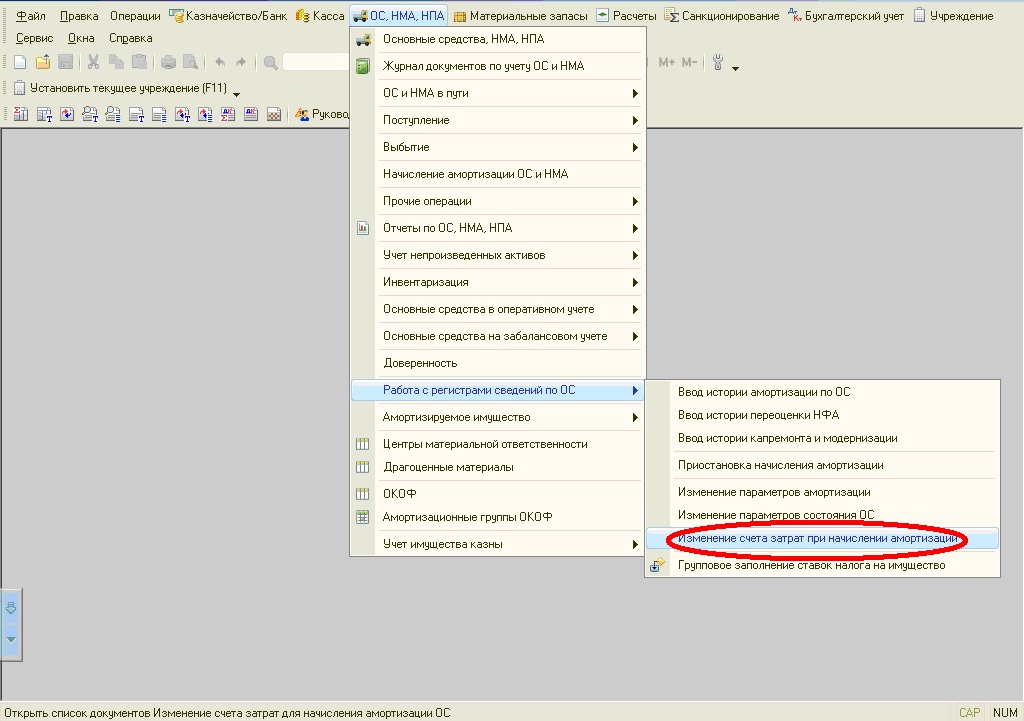Expand the ОС и НМА в пути submenu
The image size is (1024, 721).
[x=498, y=93]
